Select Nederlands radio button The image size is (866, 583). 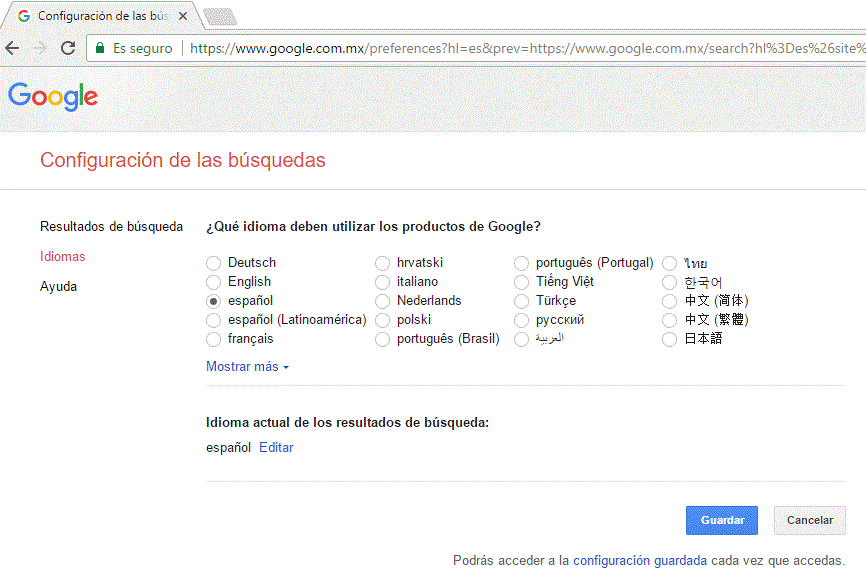point(382,301)
